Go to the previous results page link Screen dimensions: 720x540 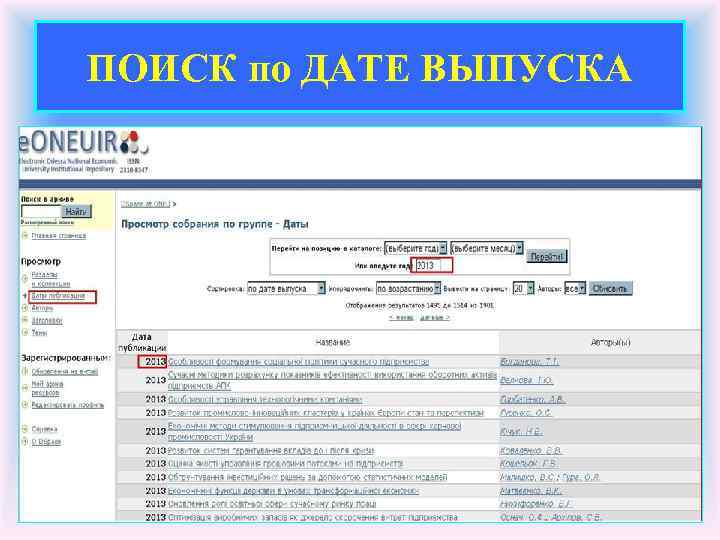(401, 317)
